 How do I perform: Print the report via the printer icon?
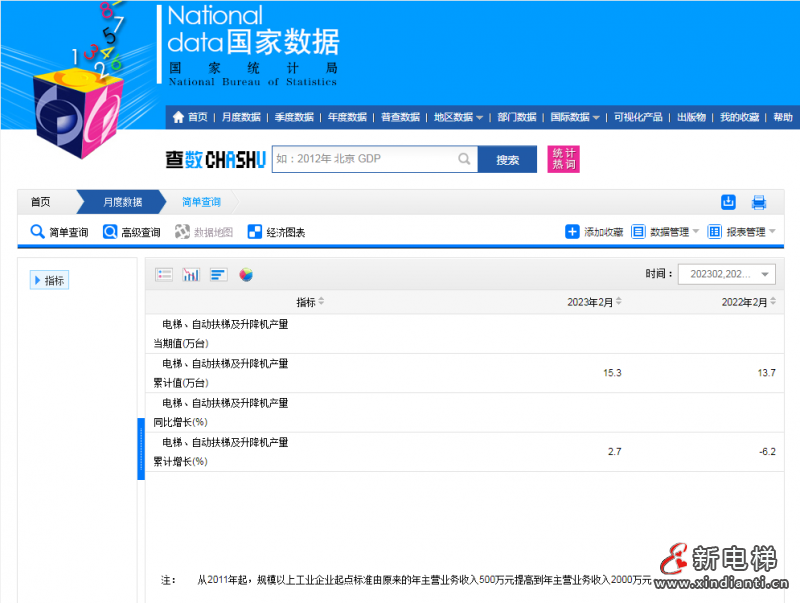(758, 202)
